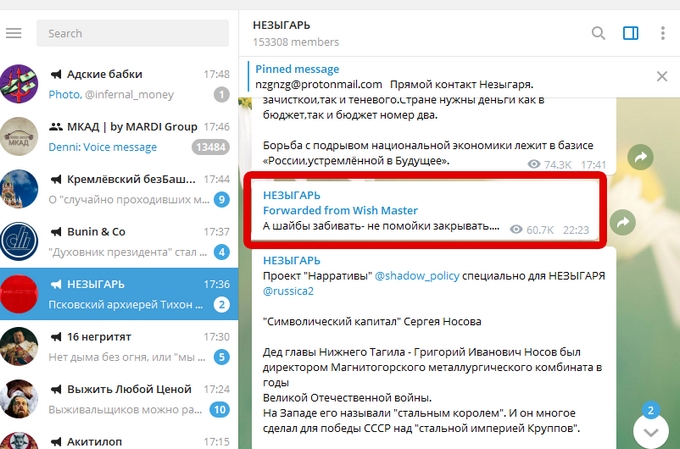The width and height of the screenshot is (680, 449).
Task: Click the unread badge 10
Action: coord(219,410)
